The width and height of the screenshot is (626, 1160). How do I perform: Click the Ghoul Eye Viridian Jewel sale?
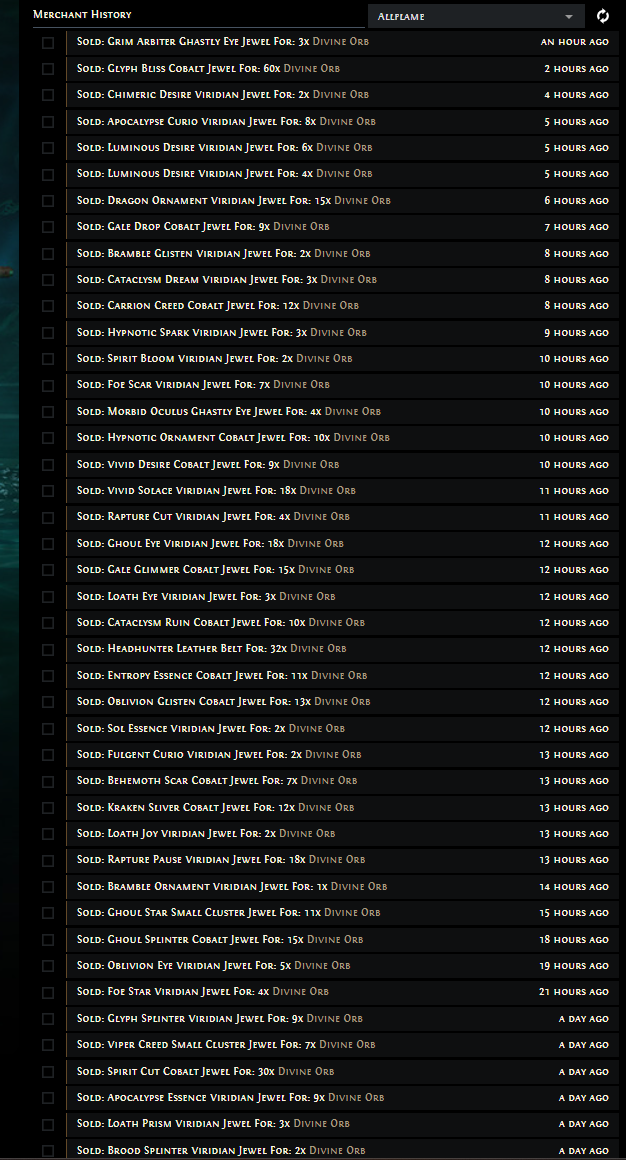pyautogui.click(x=343, y=544)
